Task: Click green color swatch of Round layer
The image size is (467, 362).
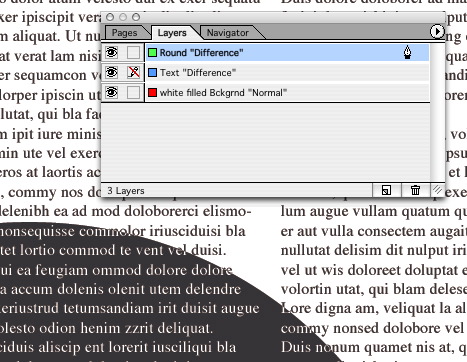Action: [x=152, y=52]
